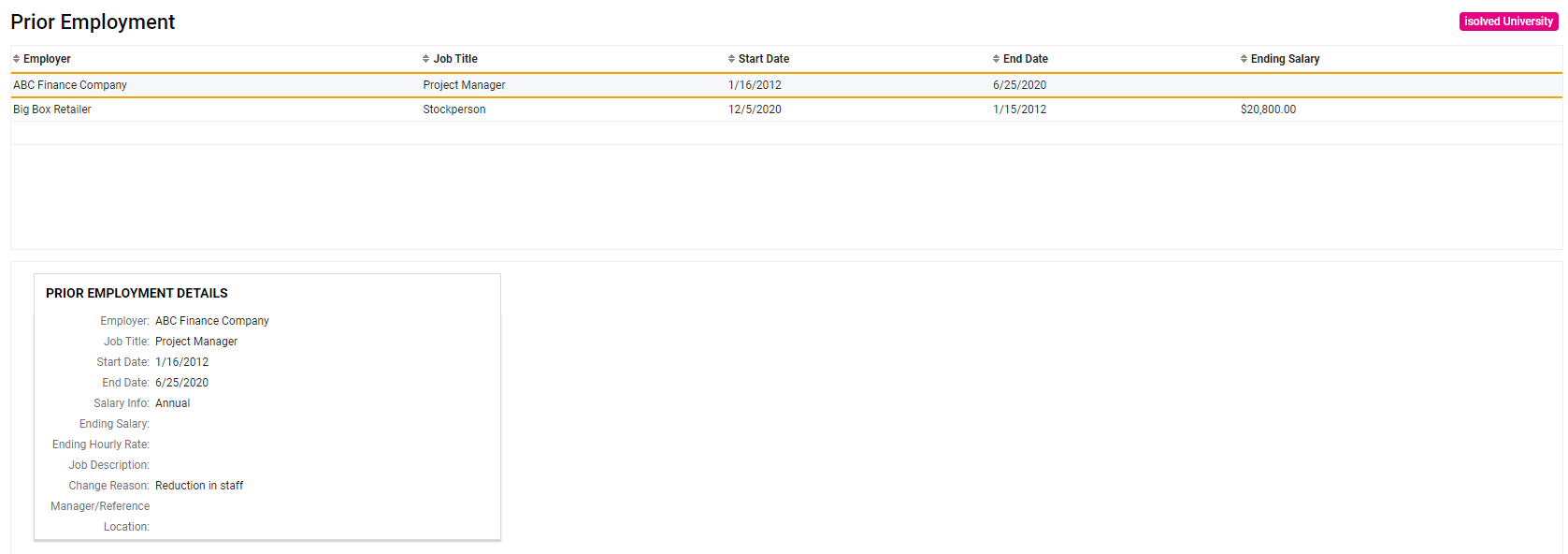Click the sort arrows icon beside Ending Salary
The height and width of the screenshot is (554, 1568).
(1244, 59)
